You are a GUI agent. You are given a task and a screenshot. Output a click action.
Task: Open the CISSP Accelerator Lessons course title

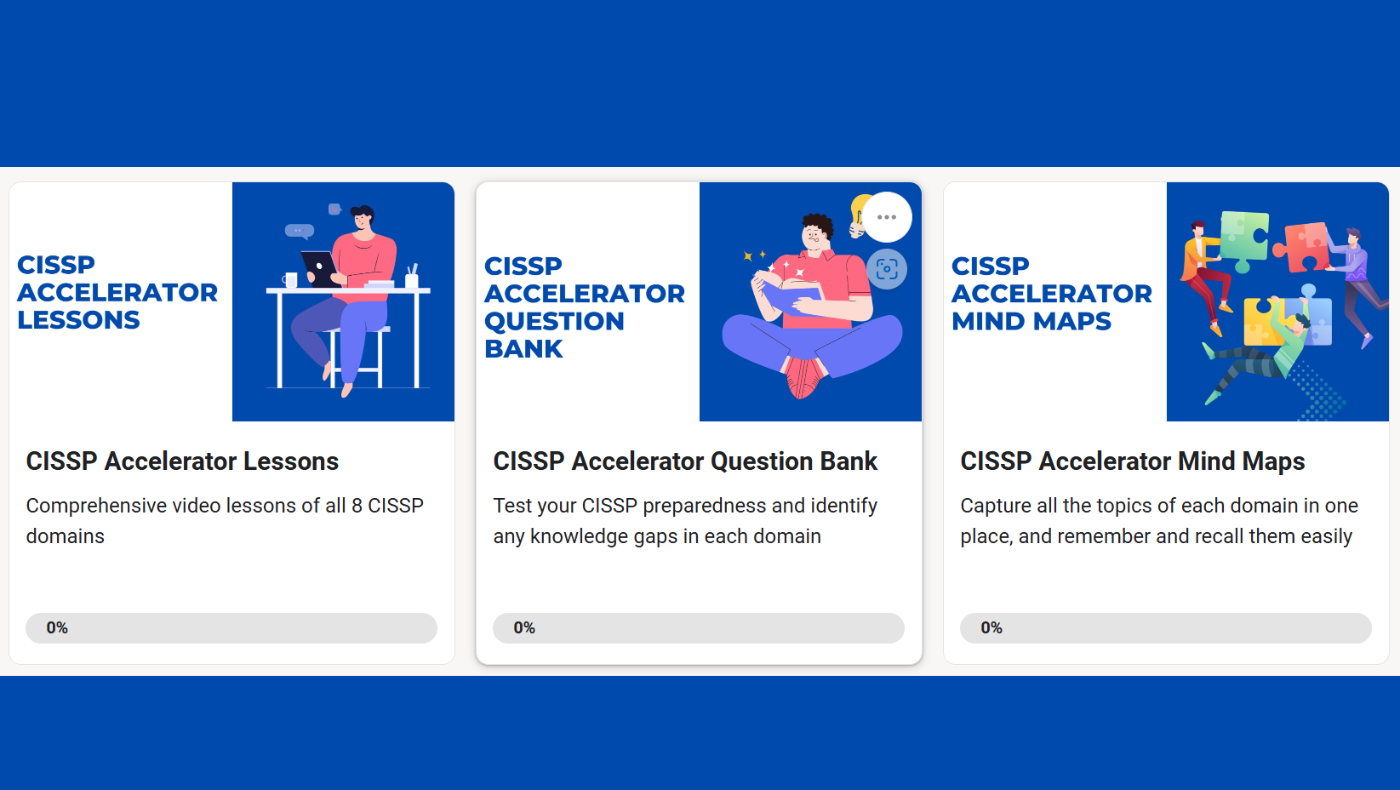(x=182, y=461)
